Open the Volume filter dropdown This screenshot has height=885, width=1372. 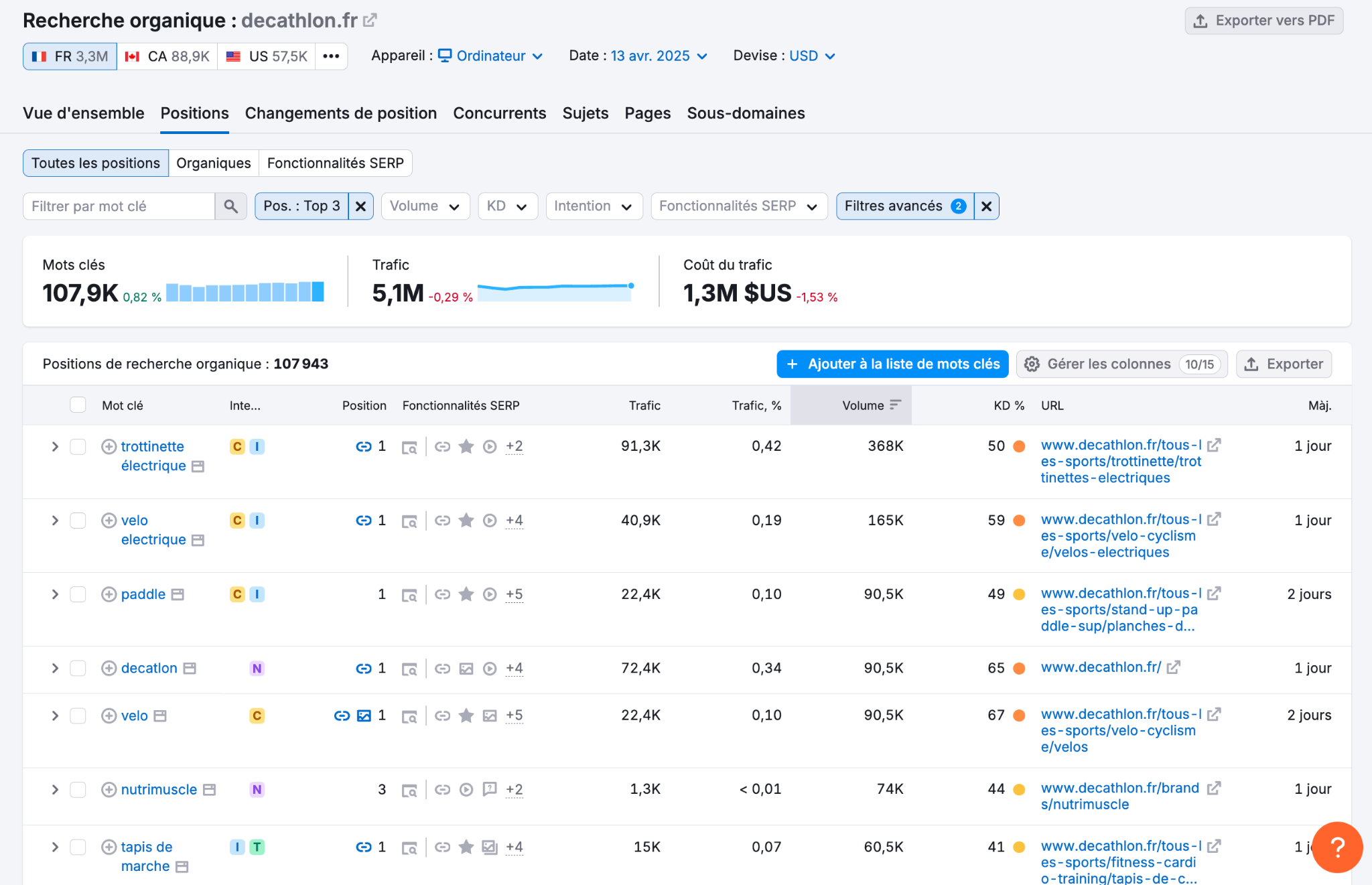pyautogui.click(x=425, y=206)
